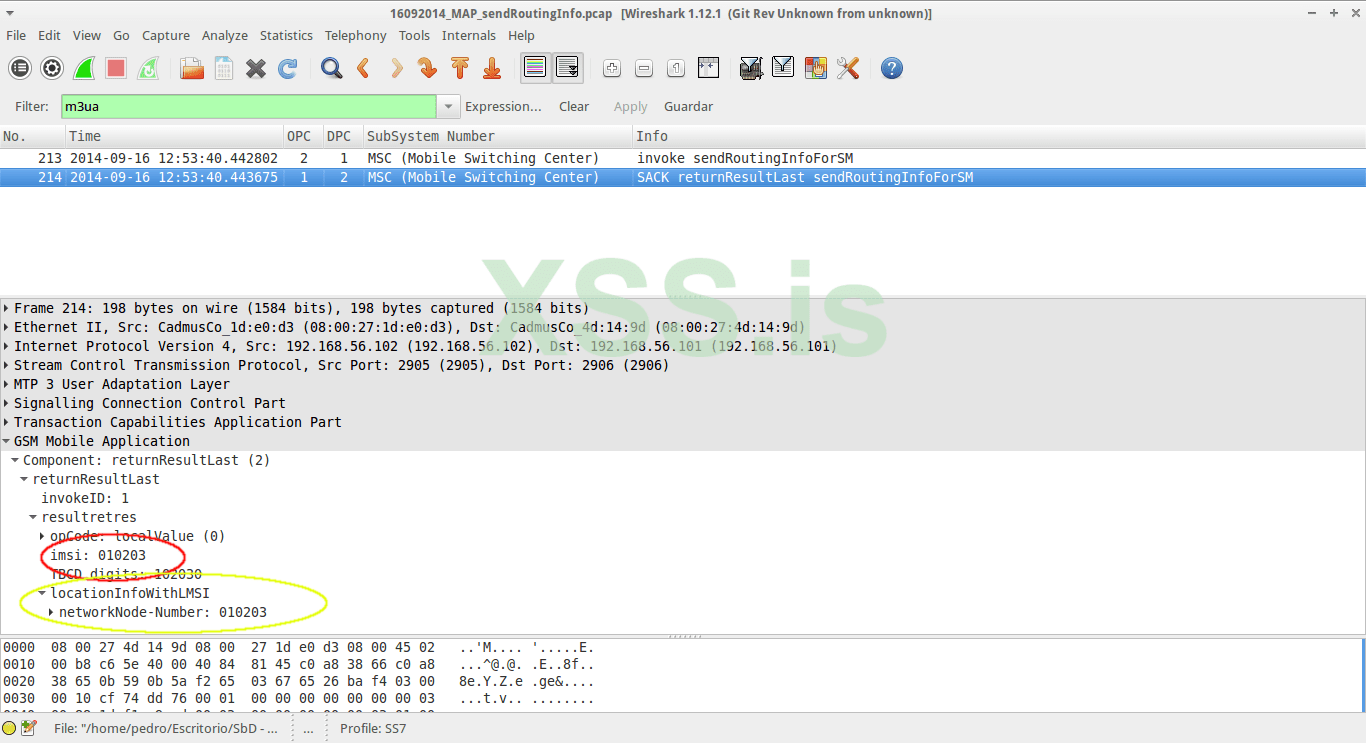The image size is (1366, 743).
Task: Click the Guardar filter button
Action: 689,107
